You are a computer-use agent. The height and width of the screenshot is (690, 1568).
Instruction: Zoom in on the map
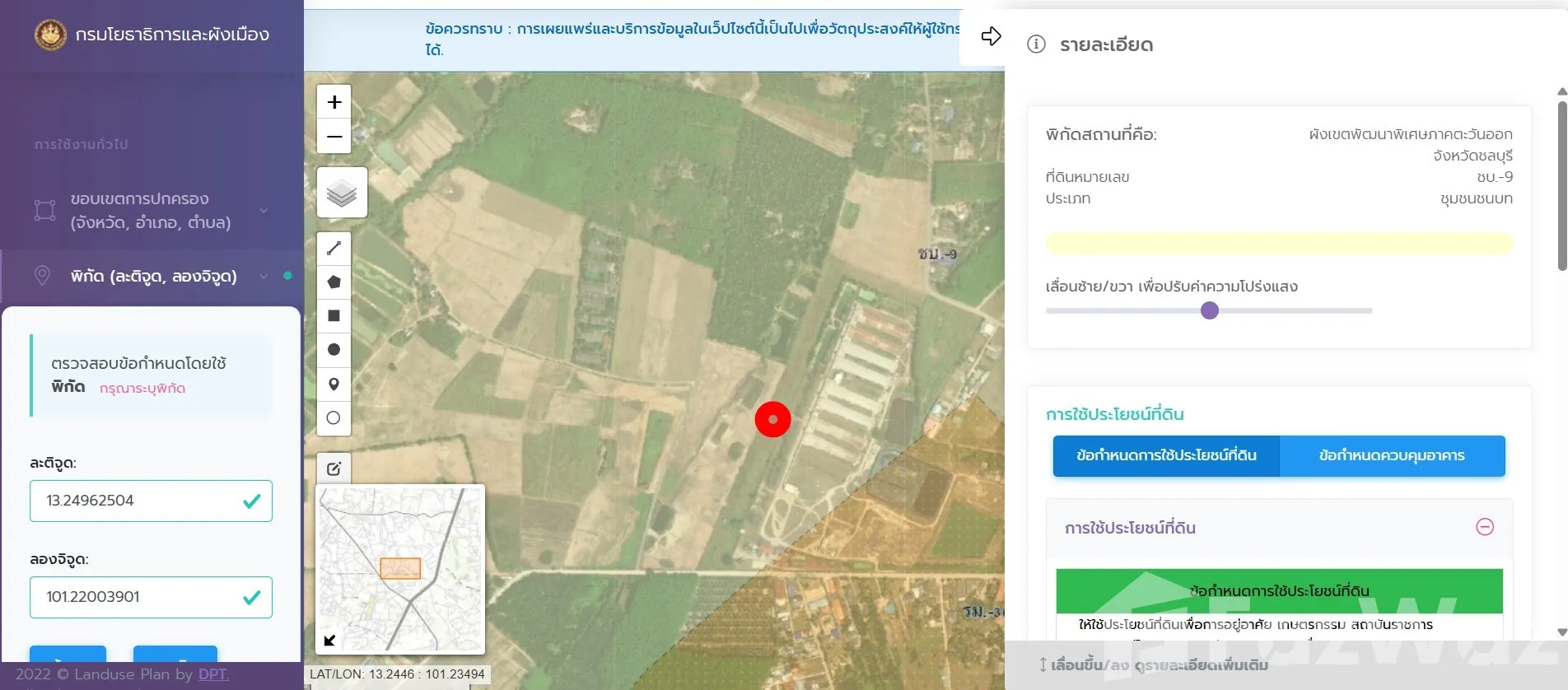[x=334, y=102]
